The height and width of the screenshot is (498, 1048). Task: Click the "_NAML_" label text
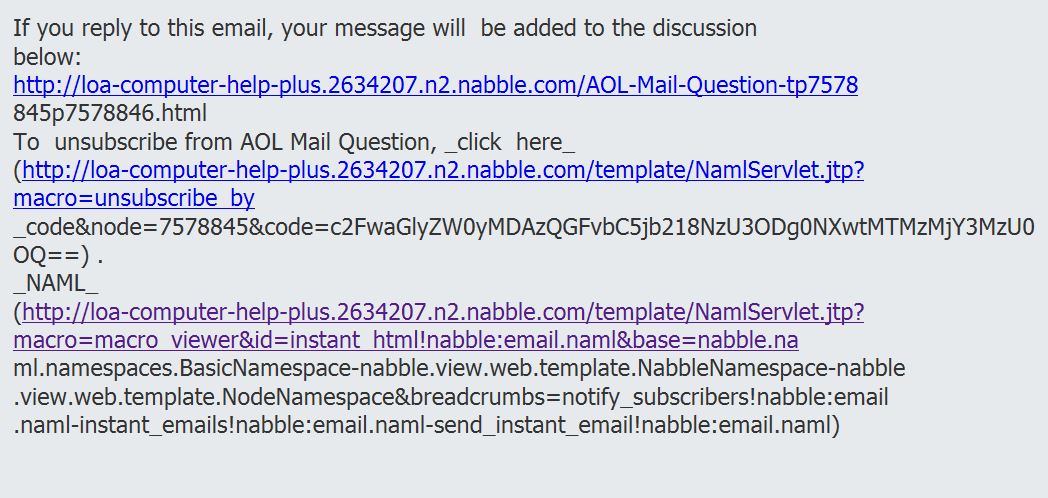point(56,283)
